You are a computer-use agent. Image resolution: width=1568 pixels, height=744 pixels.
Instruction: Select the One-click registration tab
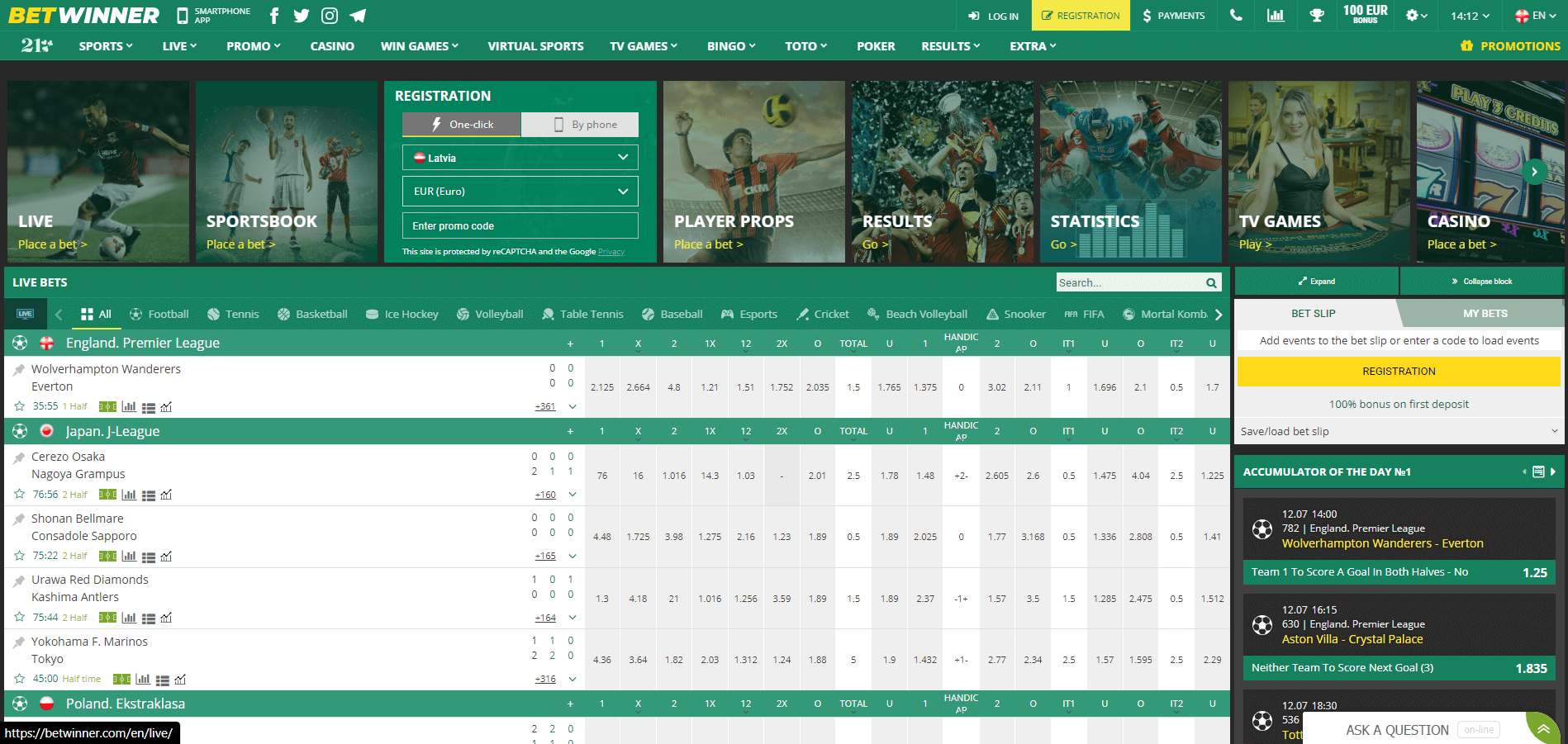click(x=462, y=125)
